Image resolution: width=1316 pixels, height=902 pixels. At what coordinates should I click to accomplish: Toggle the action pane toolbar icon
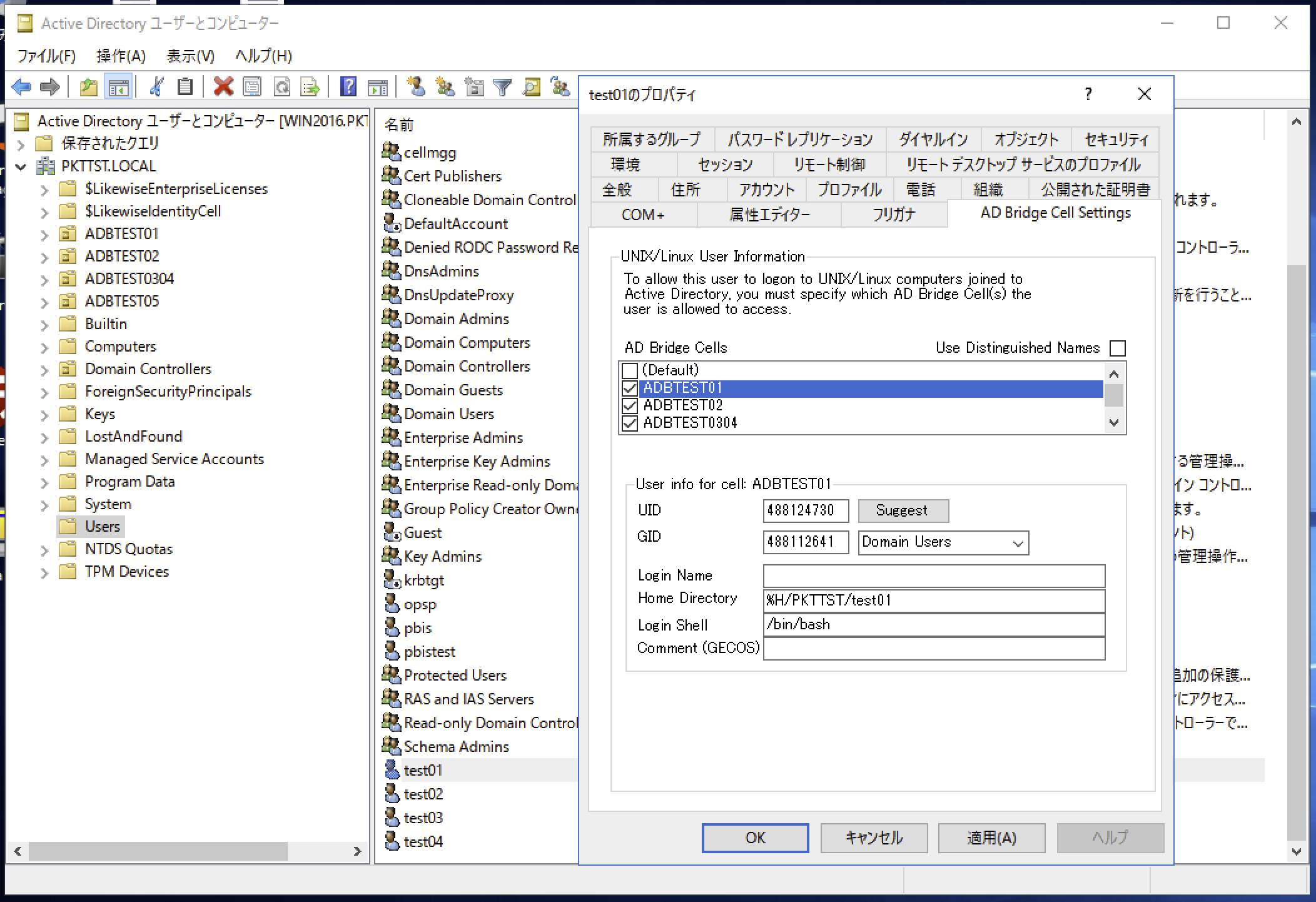377,86
